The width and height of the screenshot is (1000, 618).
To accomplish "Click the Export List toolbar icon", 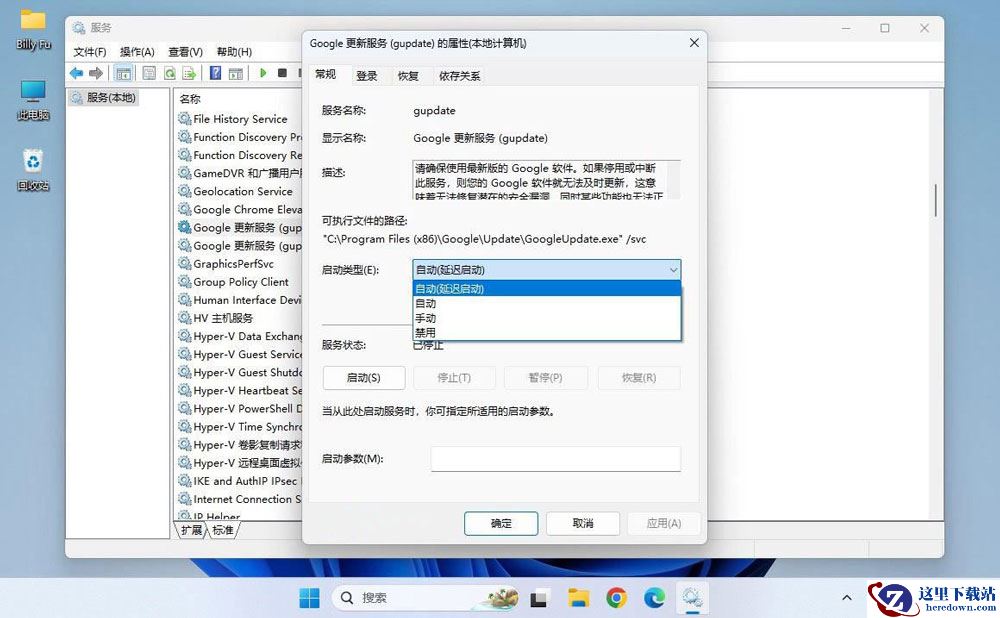I will click(x=189, y=73).
